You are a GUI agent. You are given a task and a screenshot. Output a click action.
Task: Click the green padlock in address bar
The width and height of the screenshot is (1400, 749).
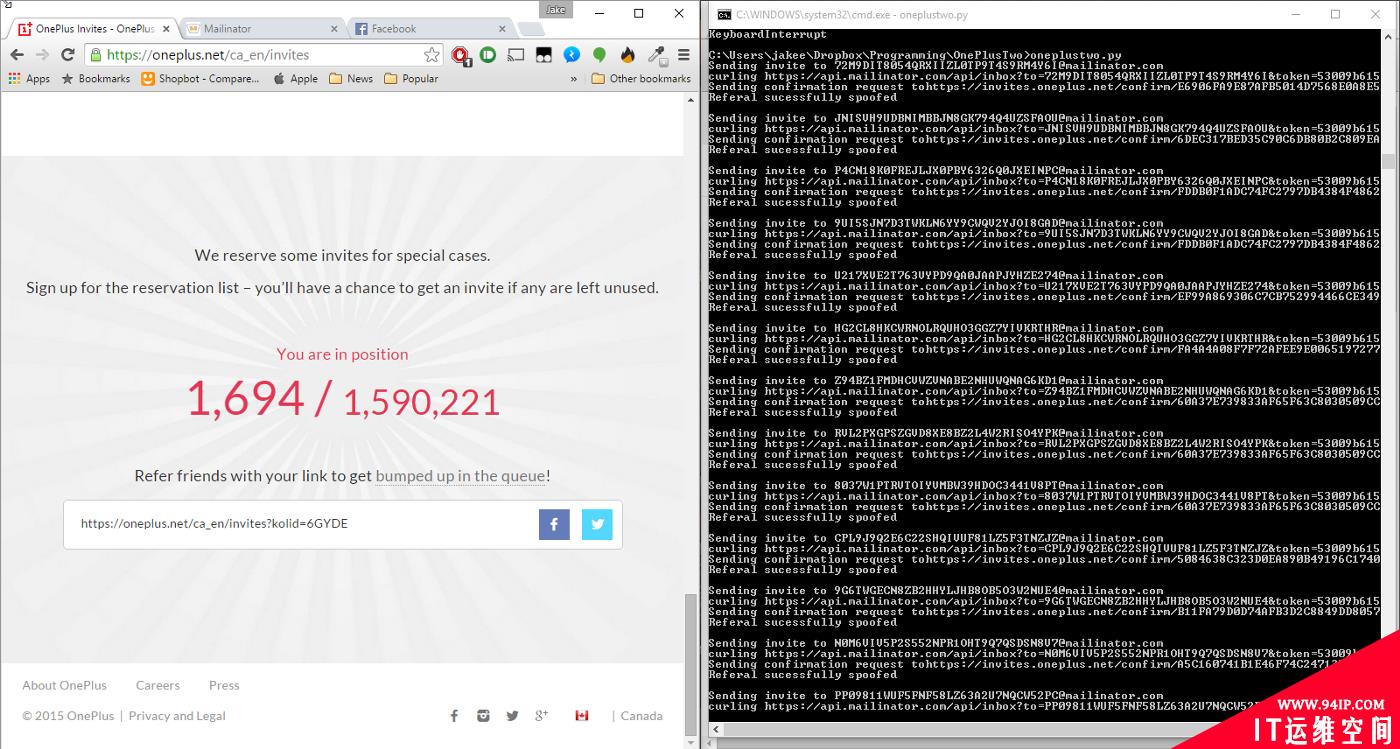click(x=95, y=55)
